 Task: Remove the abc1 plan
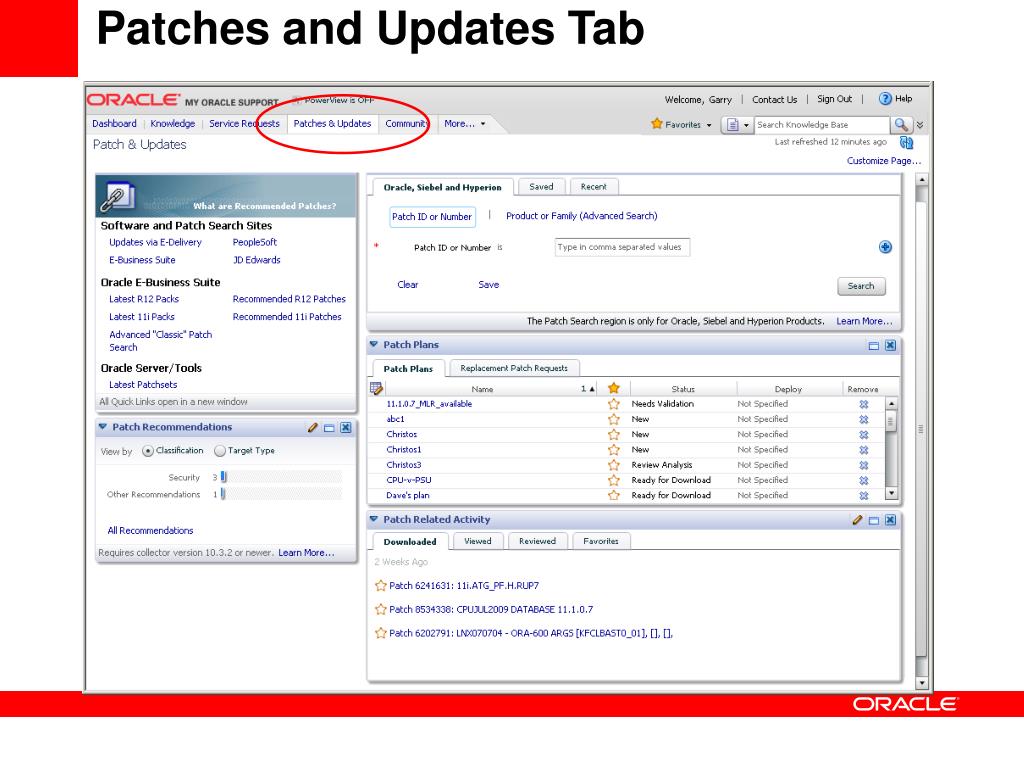pos(863,419)
